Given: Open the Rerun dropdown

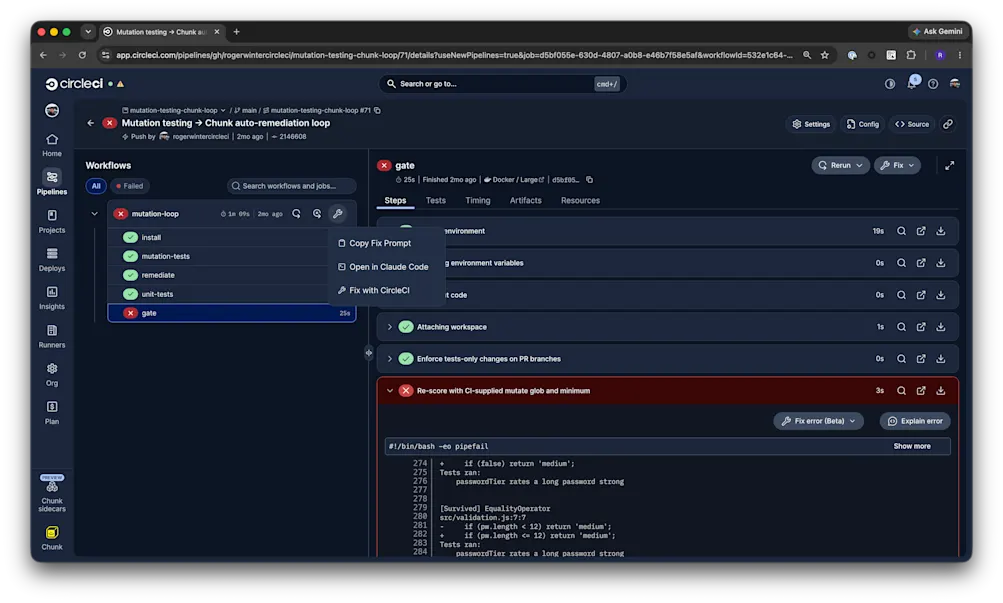Looking at the screenshot, I should [x=841, y=166].
